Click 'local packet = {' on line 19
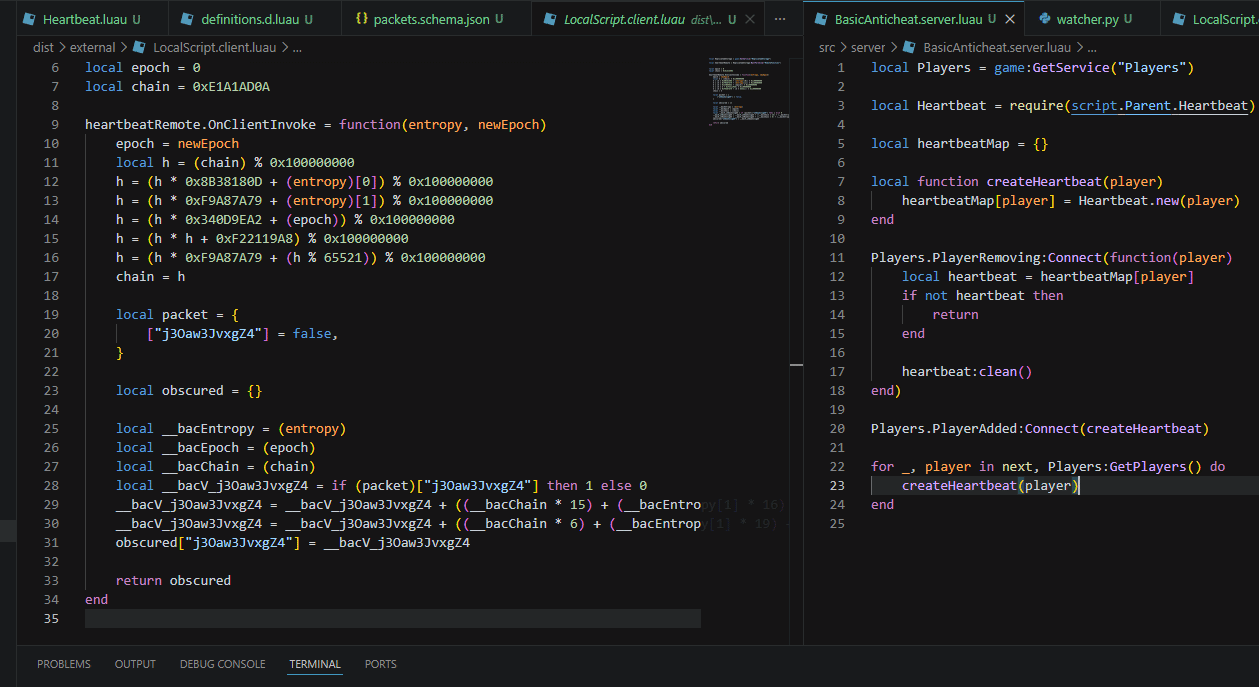The height and width of the screenshot is (687, 1259). (x=177, y=314)
